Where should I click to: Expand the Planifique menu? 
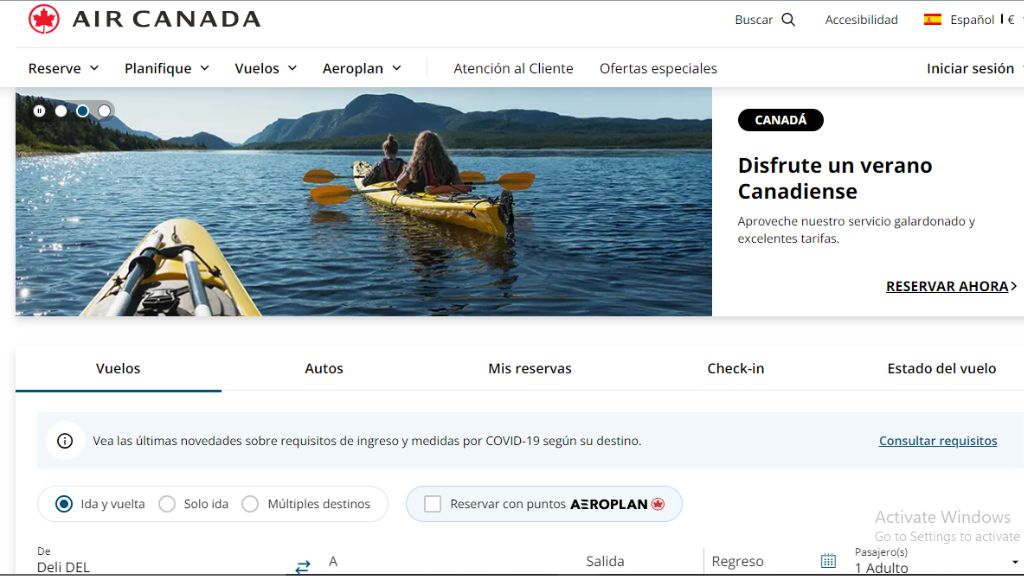pyautogui.click(x=167, y=68)
